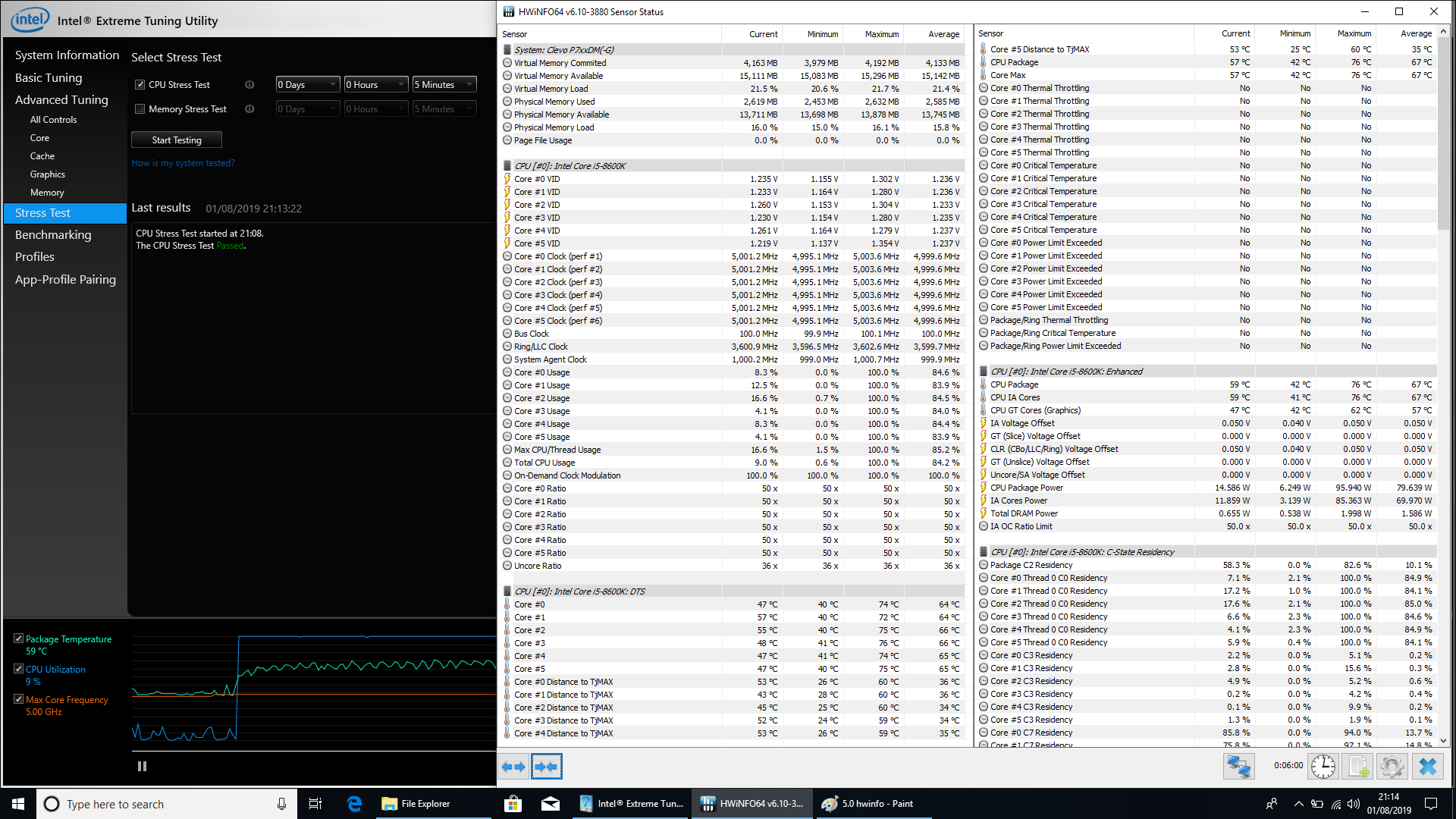The width and height of the screenshot is (1456, 819).
Task: Open Action Center notifications icon
Action: click(x=1431, y=804)
